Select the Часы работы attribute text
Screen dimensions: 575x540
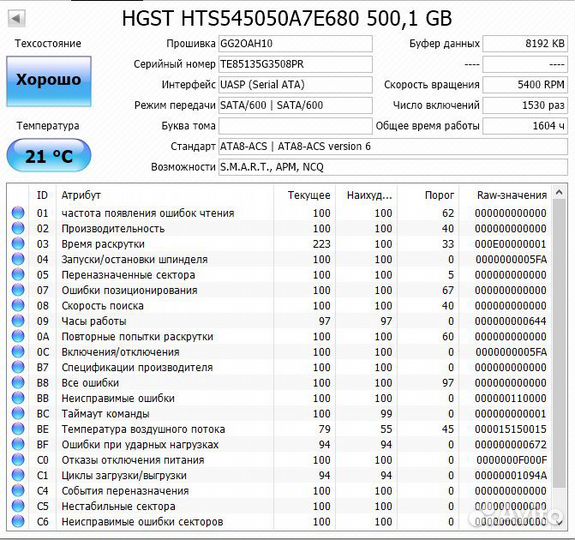[x=94, y=321]
